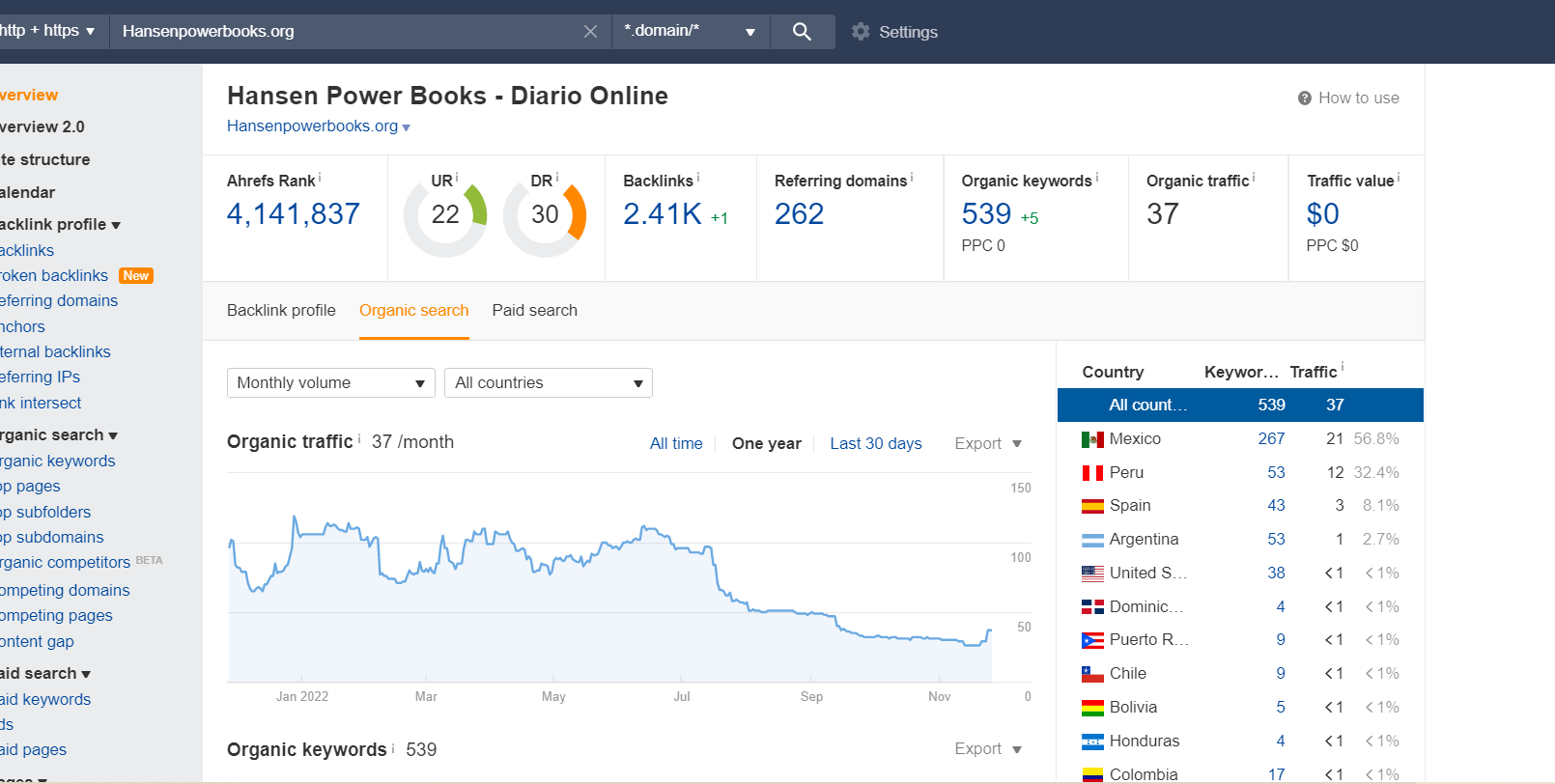Image resolution: width=1555 pixels, height=784 pixels.
Task: Click info icon next to Ahrefs Rank
Action: pyautogui.click(x=320, y=178)
